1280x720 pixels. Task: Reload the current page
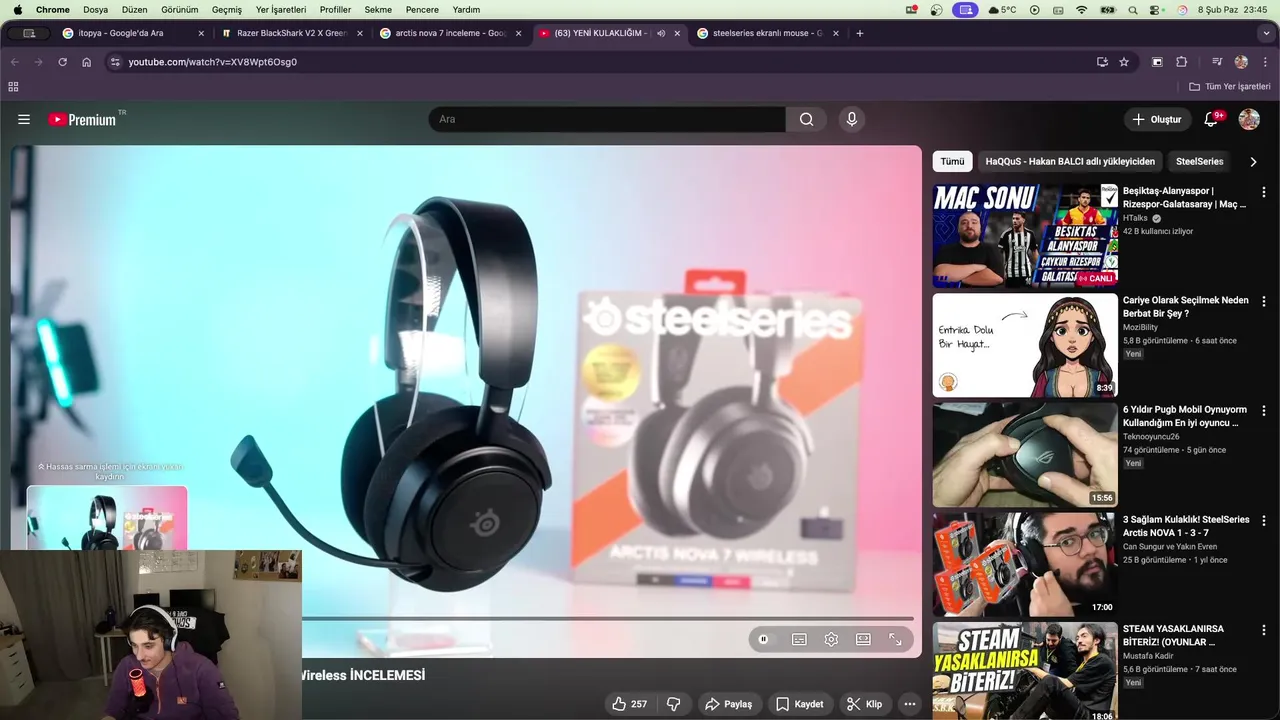[62, 62]
